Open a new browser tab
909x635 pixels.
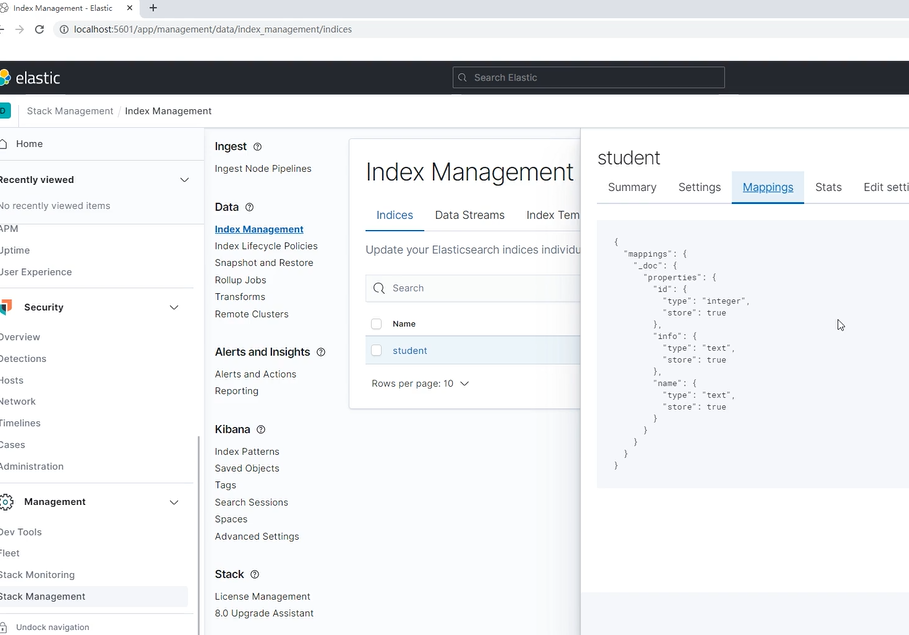click(153, 8)
